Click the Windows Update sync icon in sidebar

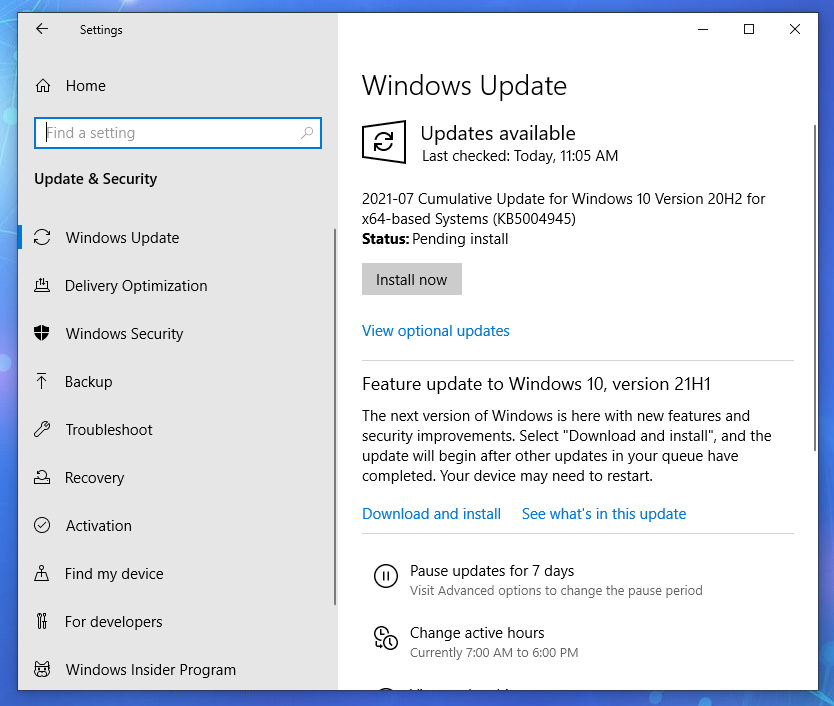(42, 237)
